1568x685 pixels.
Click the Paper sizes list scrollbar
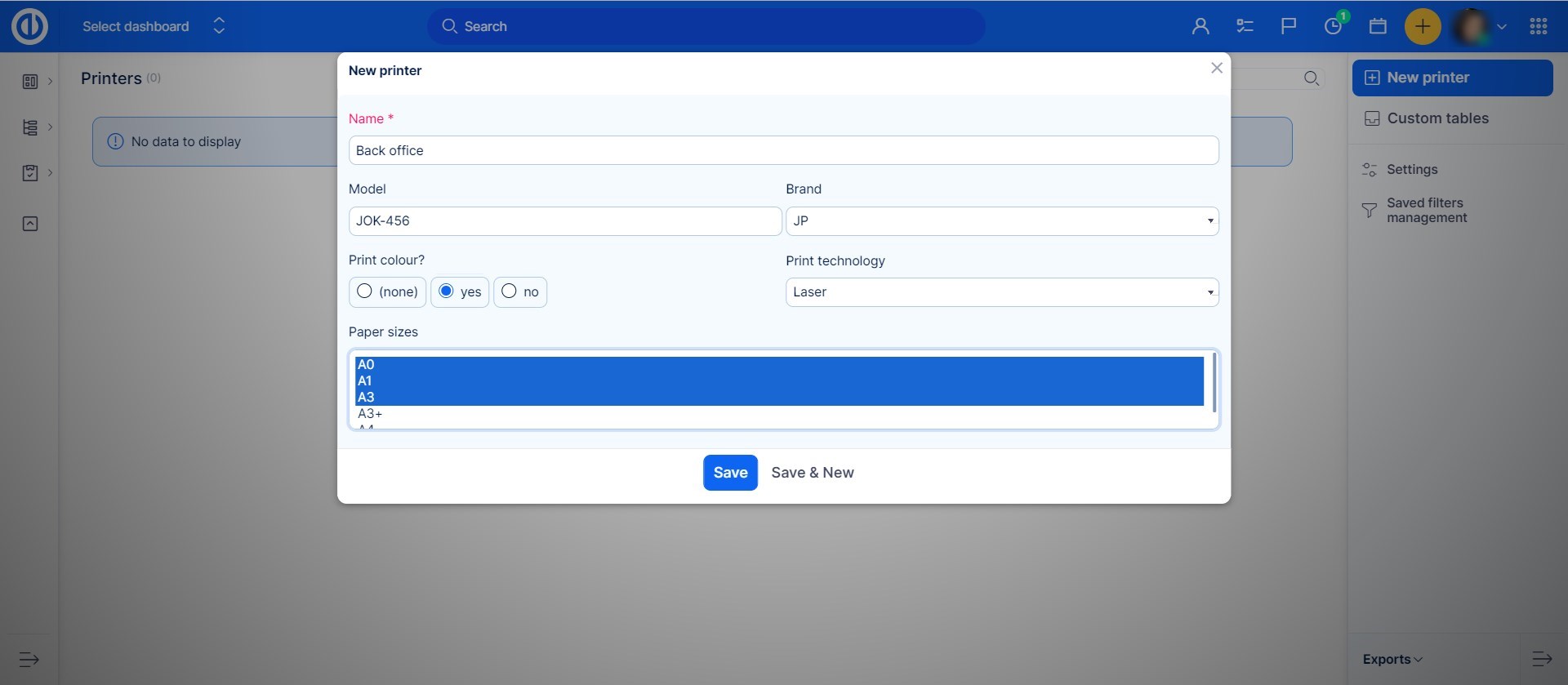coord(1214,382)
